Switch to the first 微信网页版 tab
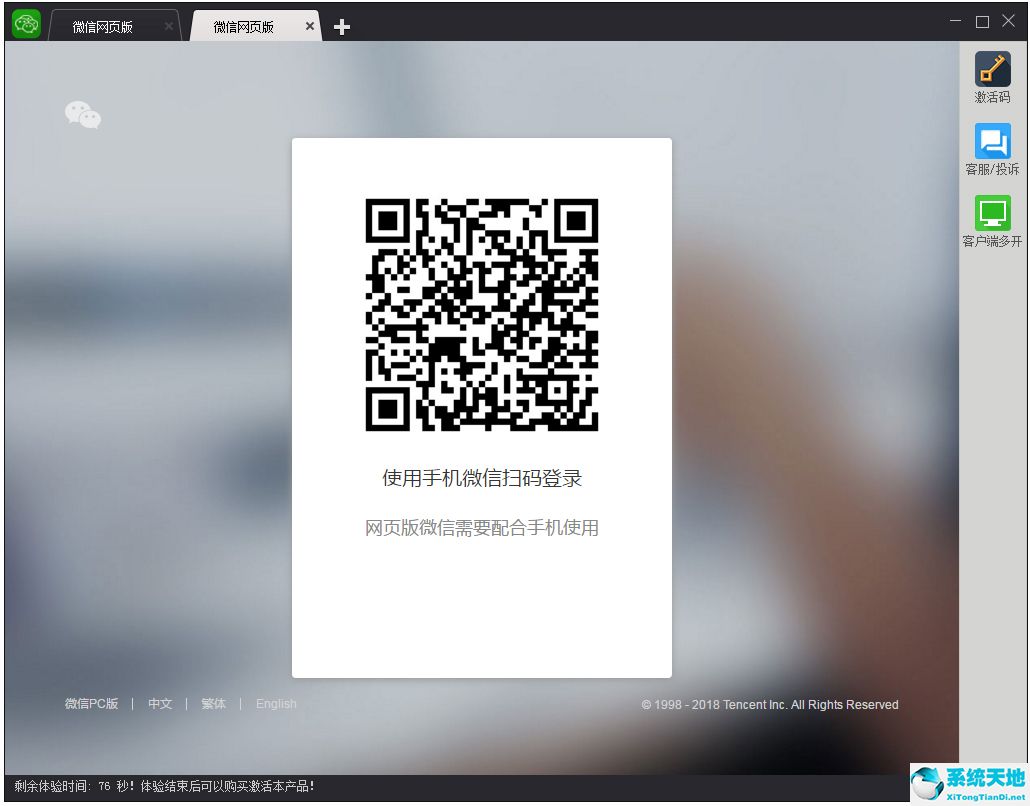The width and height of the screenshot is (1030, 806). point(114,26)
